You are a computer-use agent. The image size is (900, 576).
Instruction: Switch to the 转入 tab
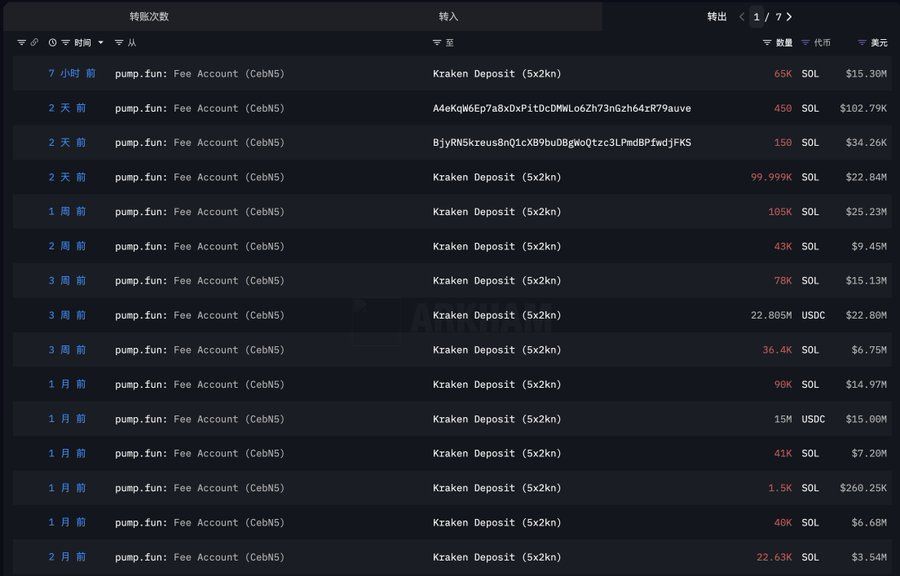[x=449, y=17]
